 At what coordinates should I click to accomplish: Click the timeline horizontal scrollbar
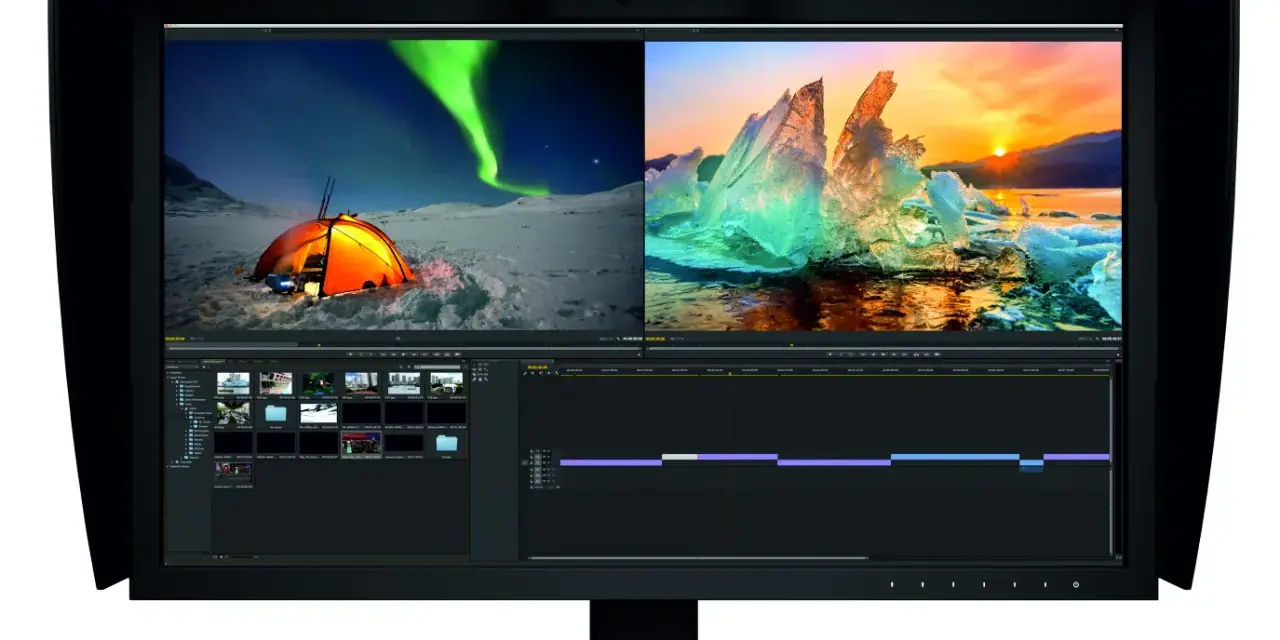(698, 558)
